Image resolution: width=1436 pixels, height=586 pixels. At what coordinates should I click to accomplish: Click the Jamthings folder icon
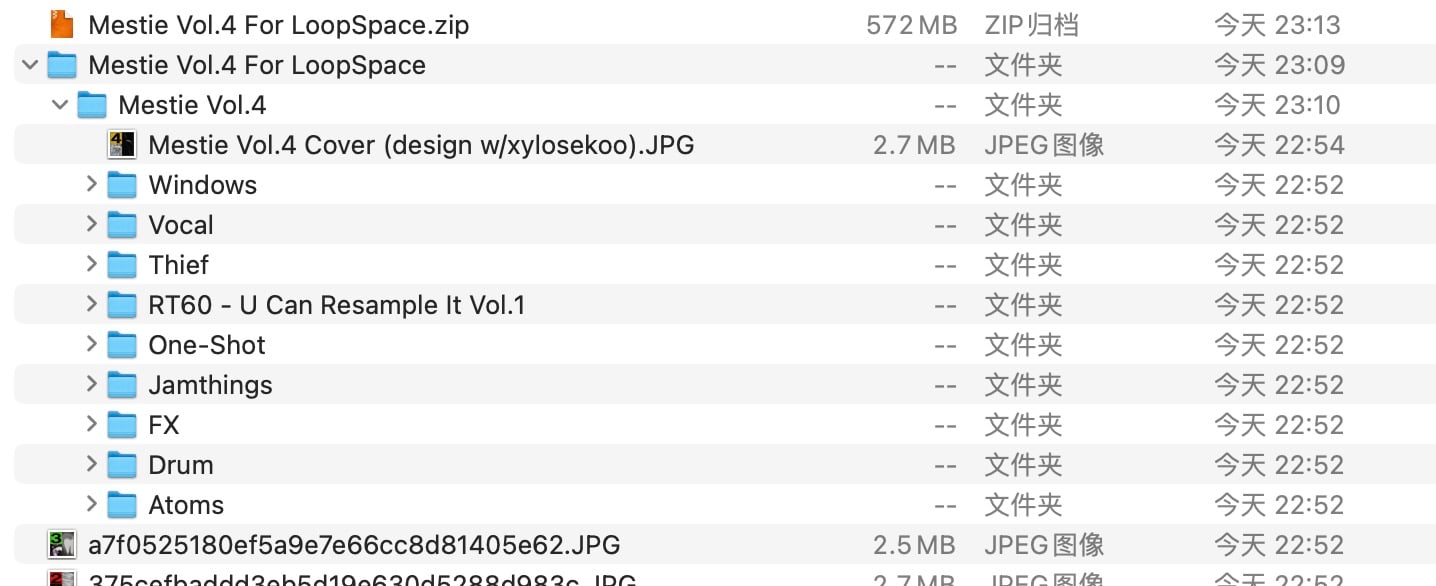pos(122,385)
